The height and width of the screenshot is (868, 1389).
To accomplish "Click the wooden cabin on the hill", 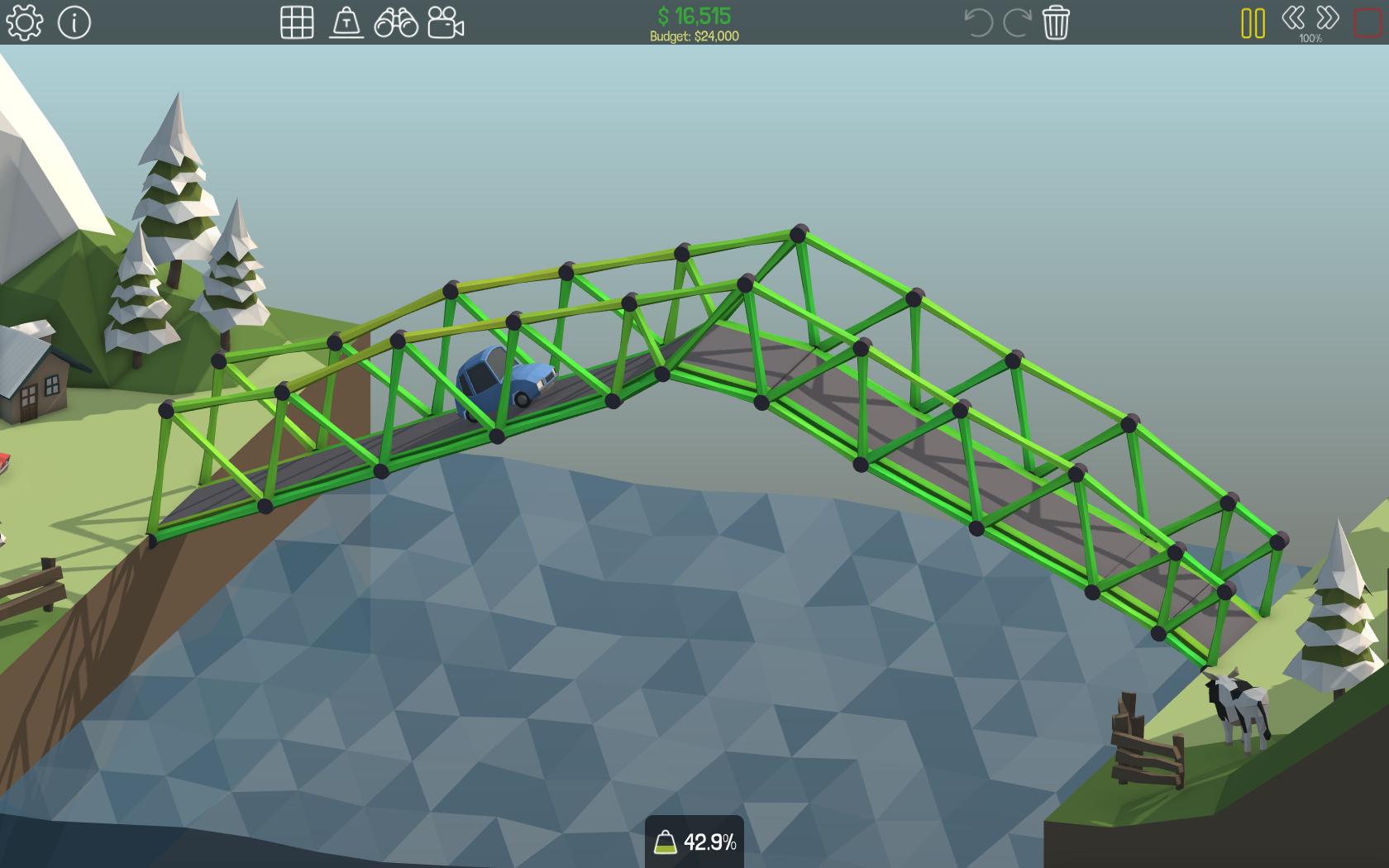I will point(33,376).
